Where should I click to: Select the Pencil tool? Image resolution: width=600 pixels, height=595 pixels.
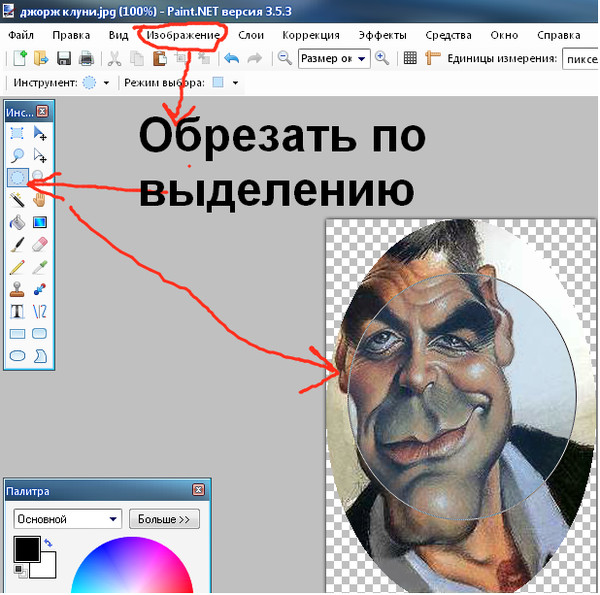(x=17, y=267)
